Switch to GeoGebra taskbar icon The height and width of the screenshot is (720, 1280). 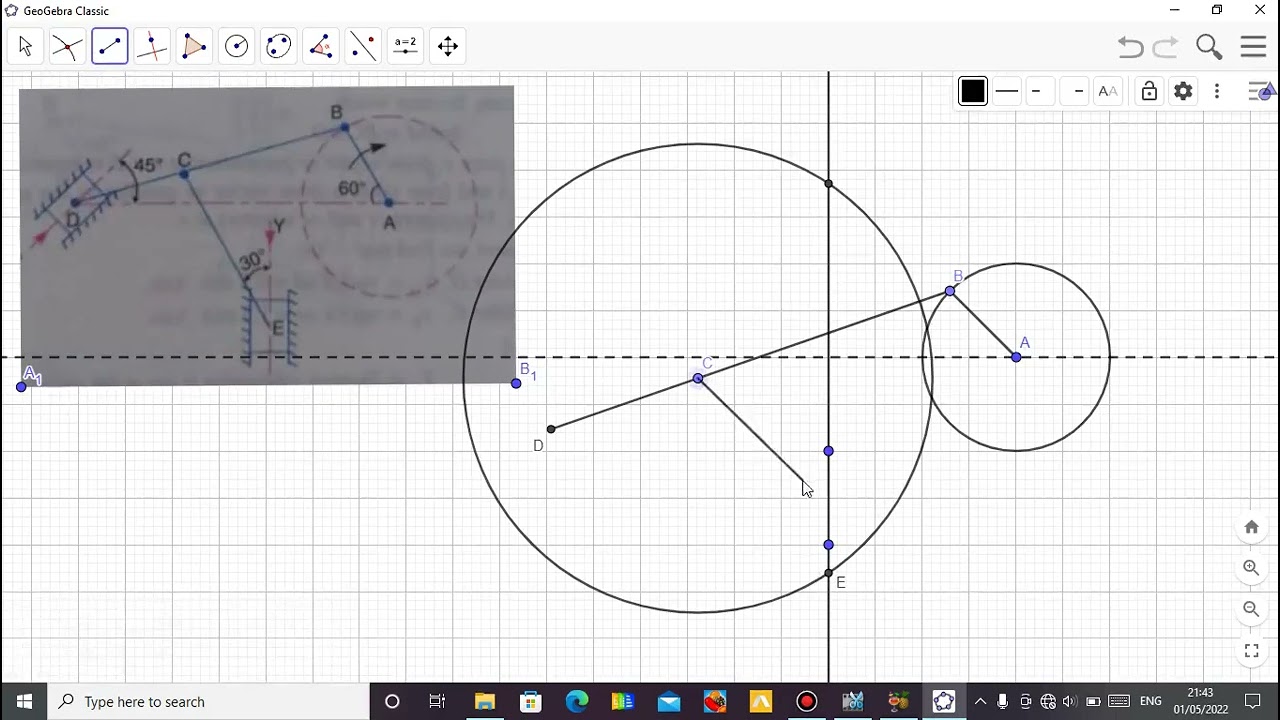(x=944, y=701)
